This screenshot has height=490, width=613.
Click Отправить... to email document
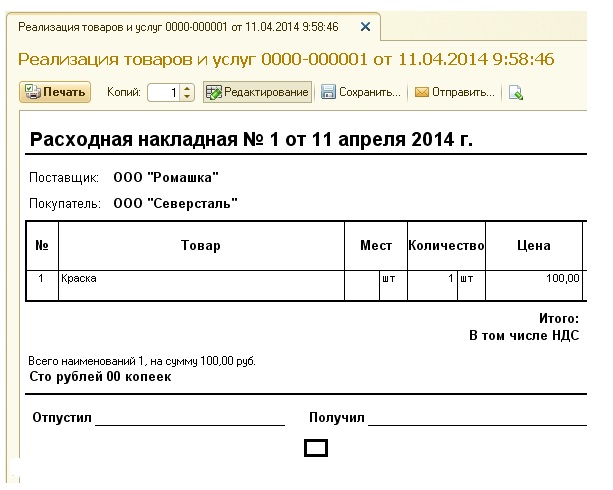click(x=455, y=92)
